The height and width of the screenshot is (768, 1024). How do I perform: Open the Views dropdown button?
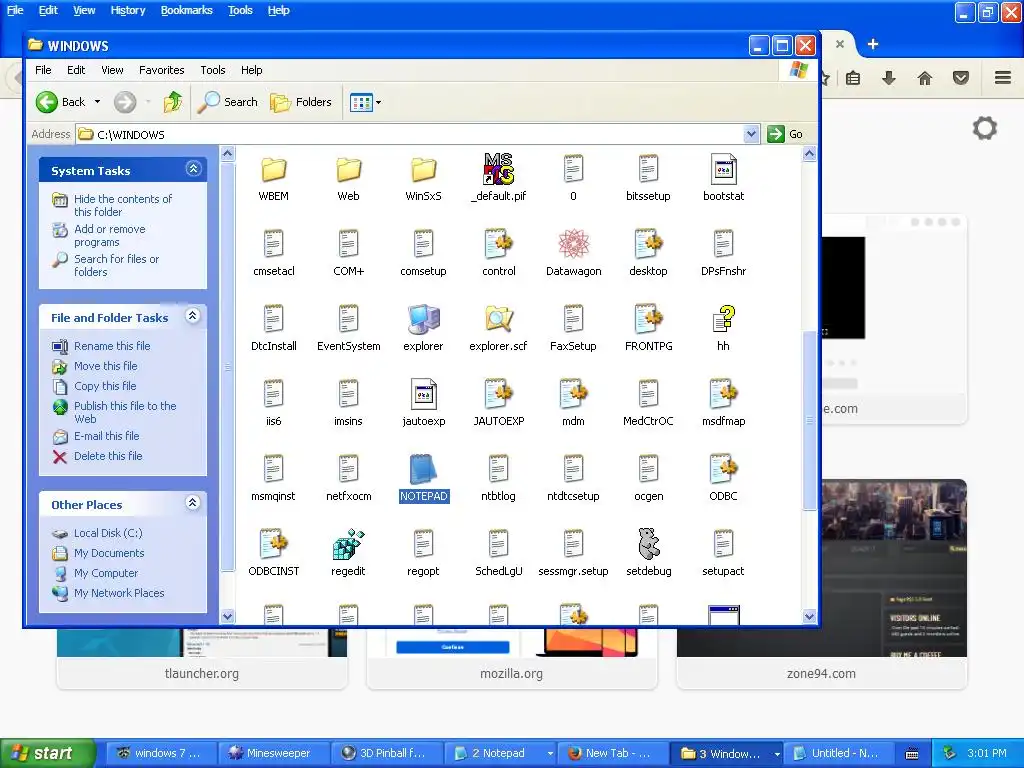click(365, 102)
